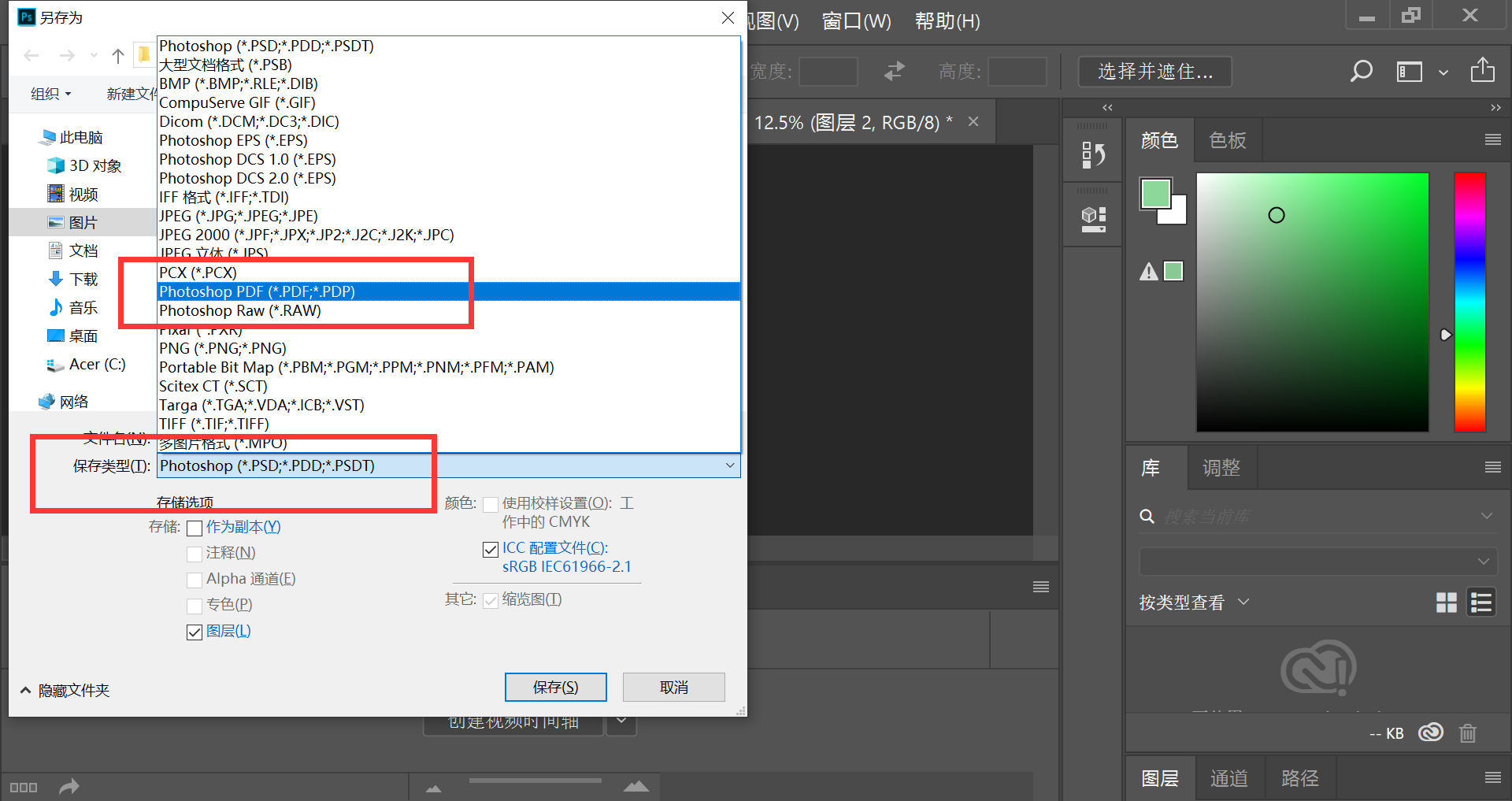The width and height of the screenshot is (1512, 801).
Task: Click the up-arrow navigate button in dialog
Action: (x=118, y=56)
